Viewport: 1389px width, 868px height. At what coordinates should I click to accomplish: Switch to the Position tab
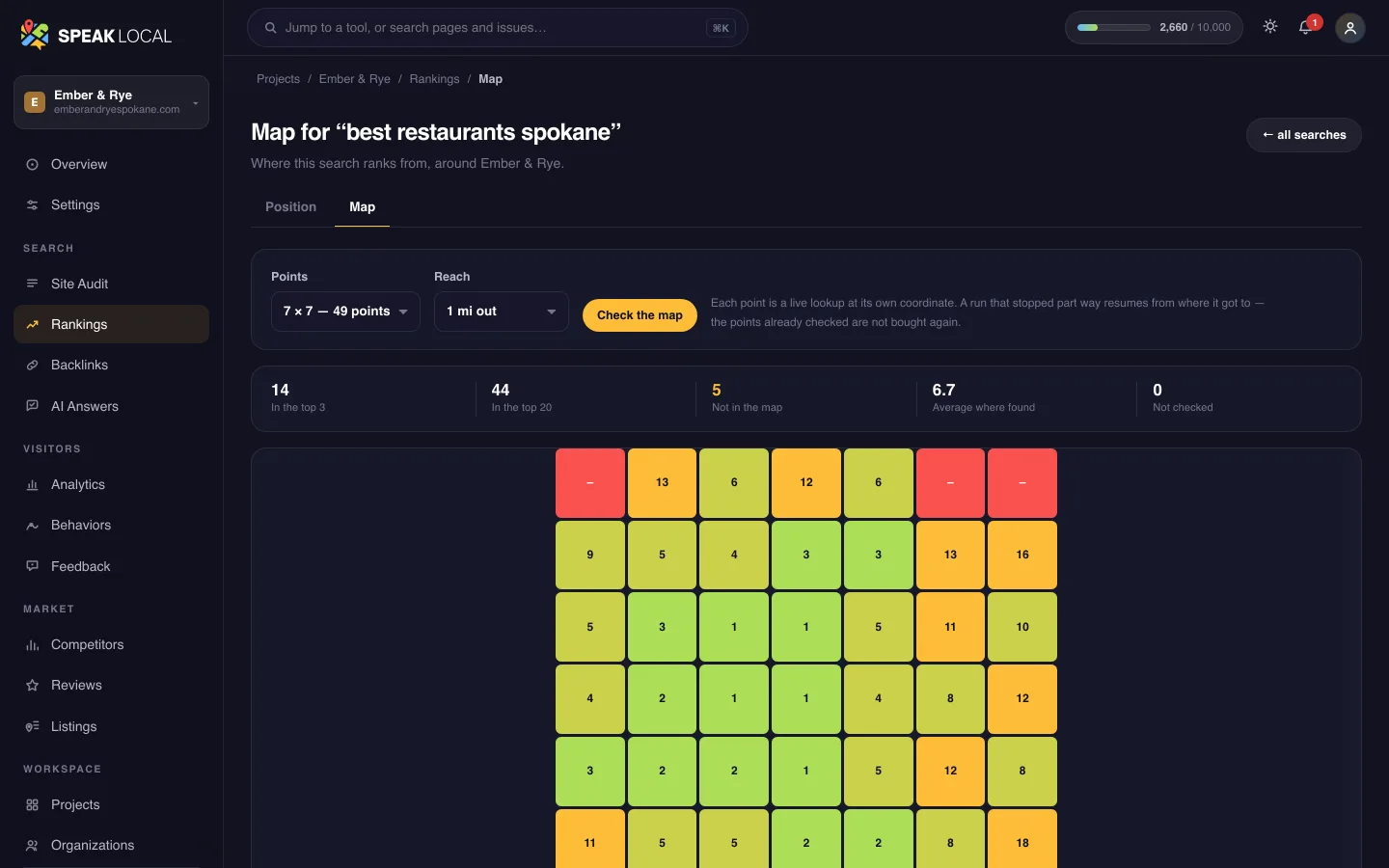(290, 206)
